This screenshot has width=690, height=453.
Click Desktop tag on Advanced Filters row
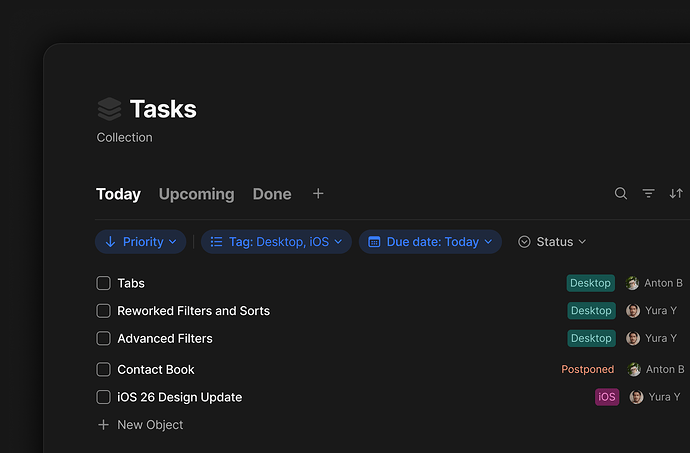591,339
